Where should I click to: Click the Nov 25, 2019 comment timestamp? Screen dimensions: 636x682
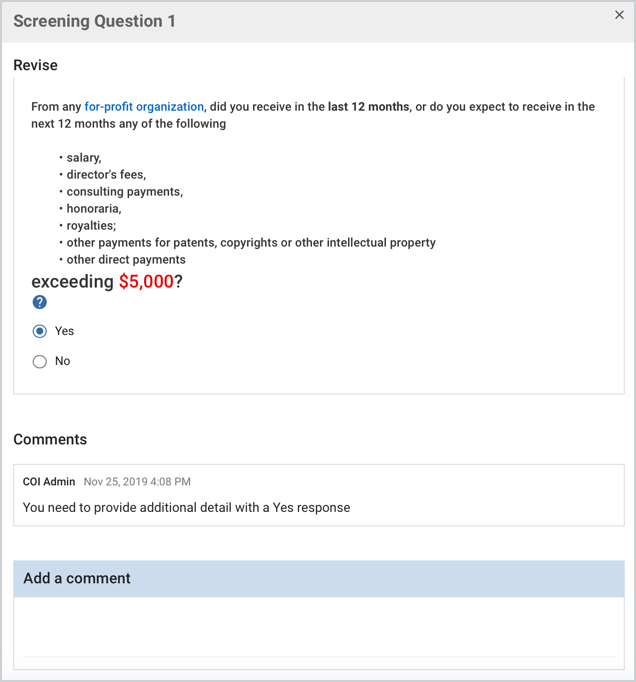[137, 482]
